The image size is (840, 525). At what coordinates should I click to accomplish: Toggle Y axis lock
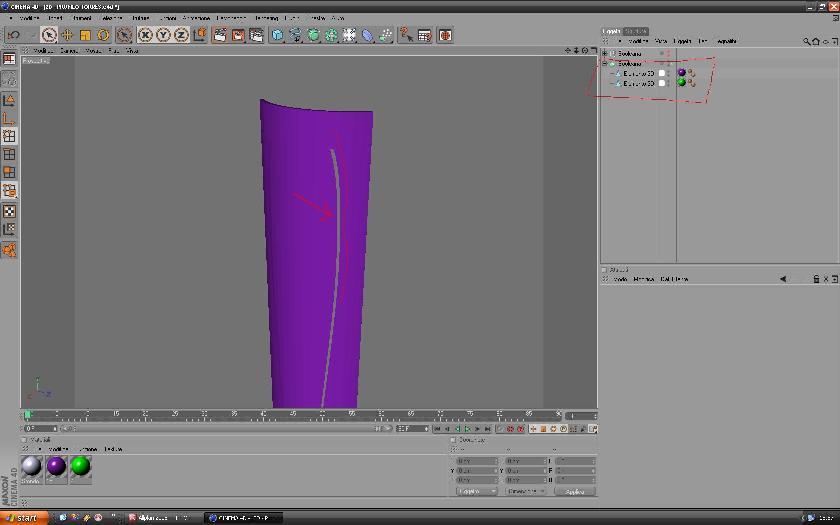coord(163,35)
